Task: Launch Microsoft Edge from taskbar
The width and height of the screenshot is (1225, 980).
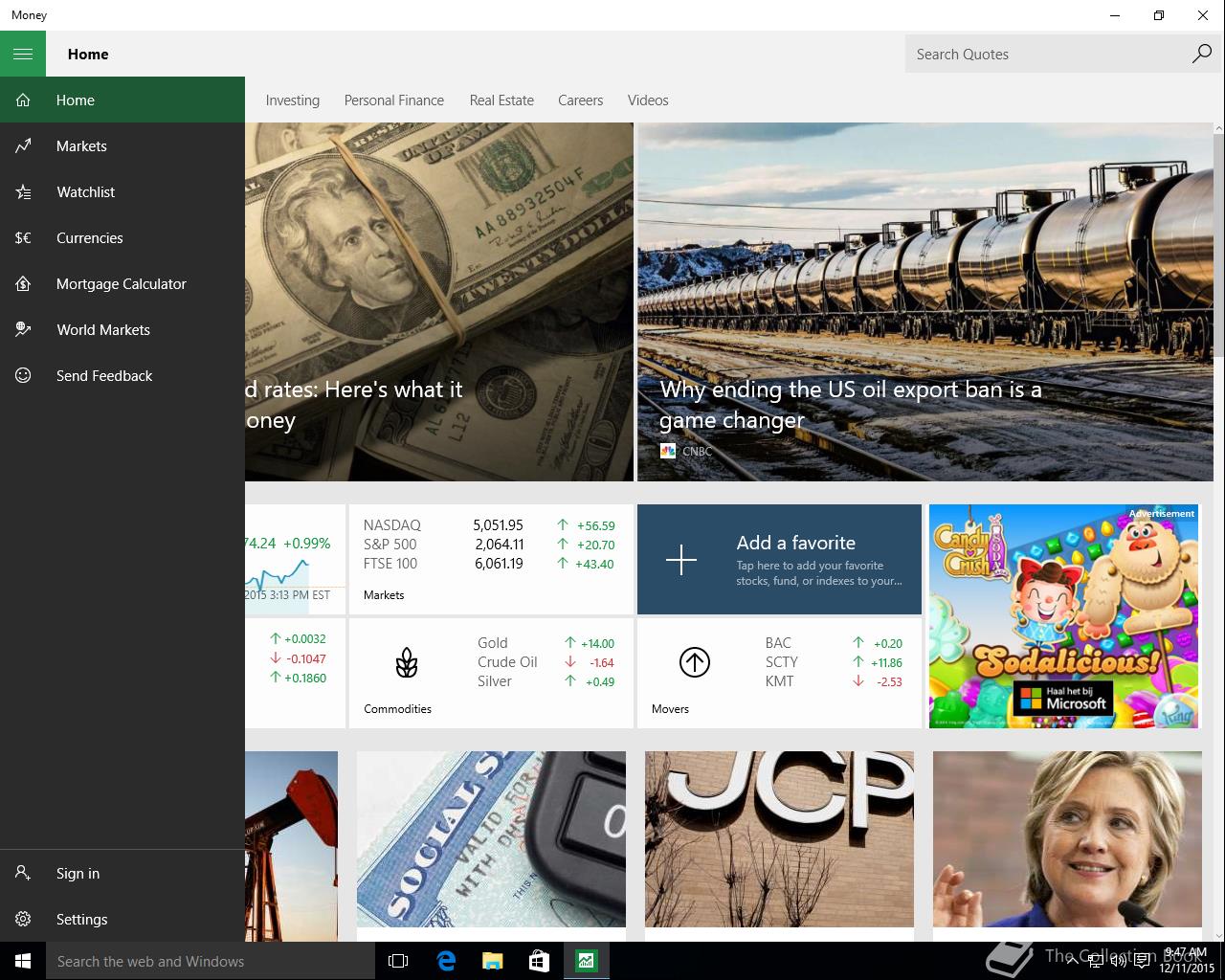Action: 446,961
